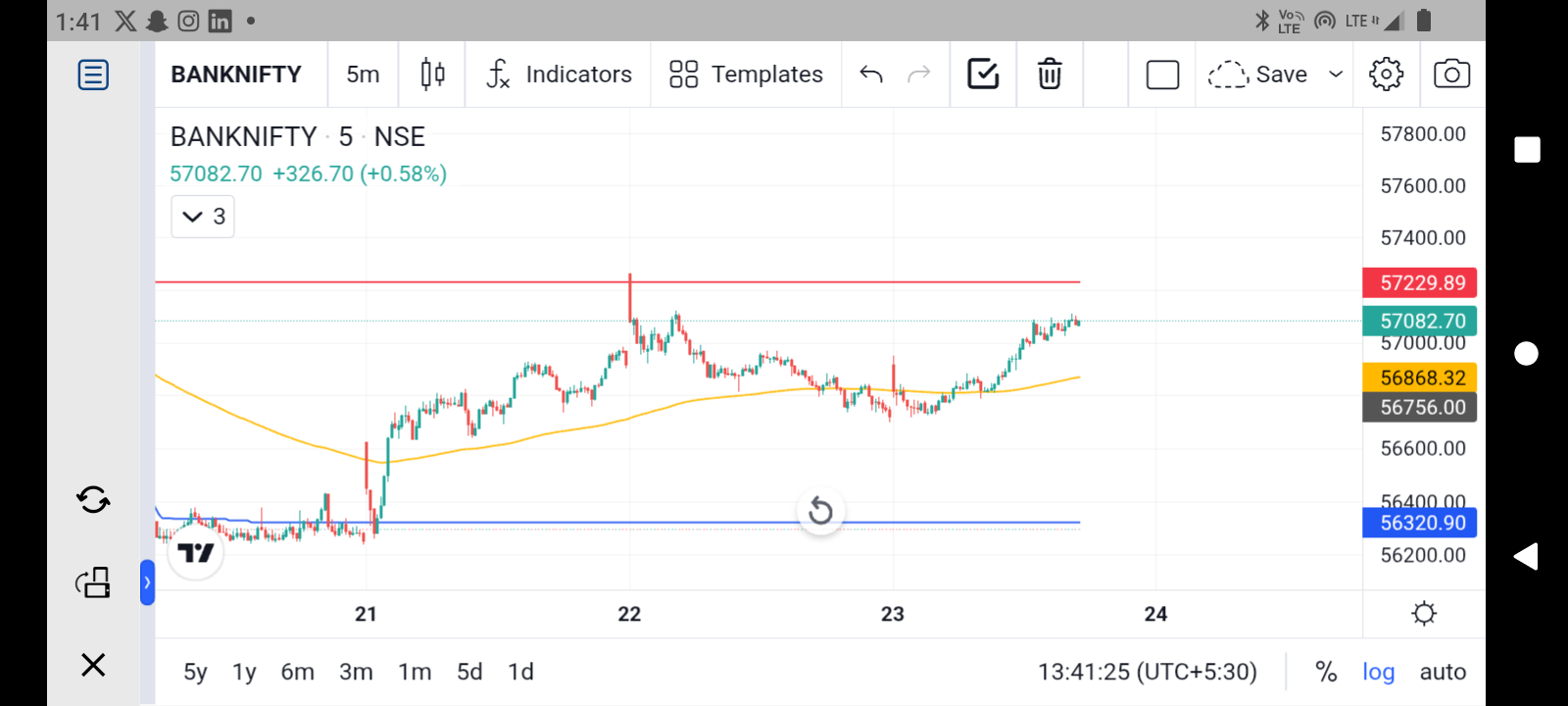Open the candlestick chart style selector

(x=432, y=75)
